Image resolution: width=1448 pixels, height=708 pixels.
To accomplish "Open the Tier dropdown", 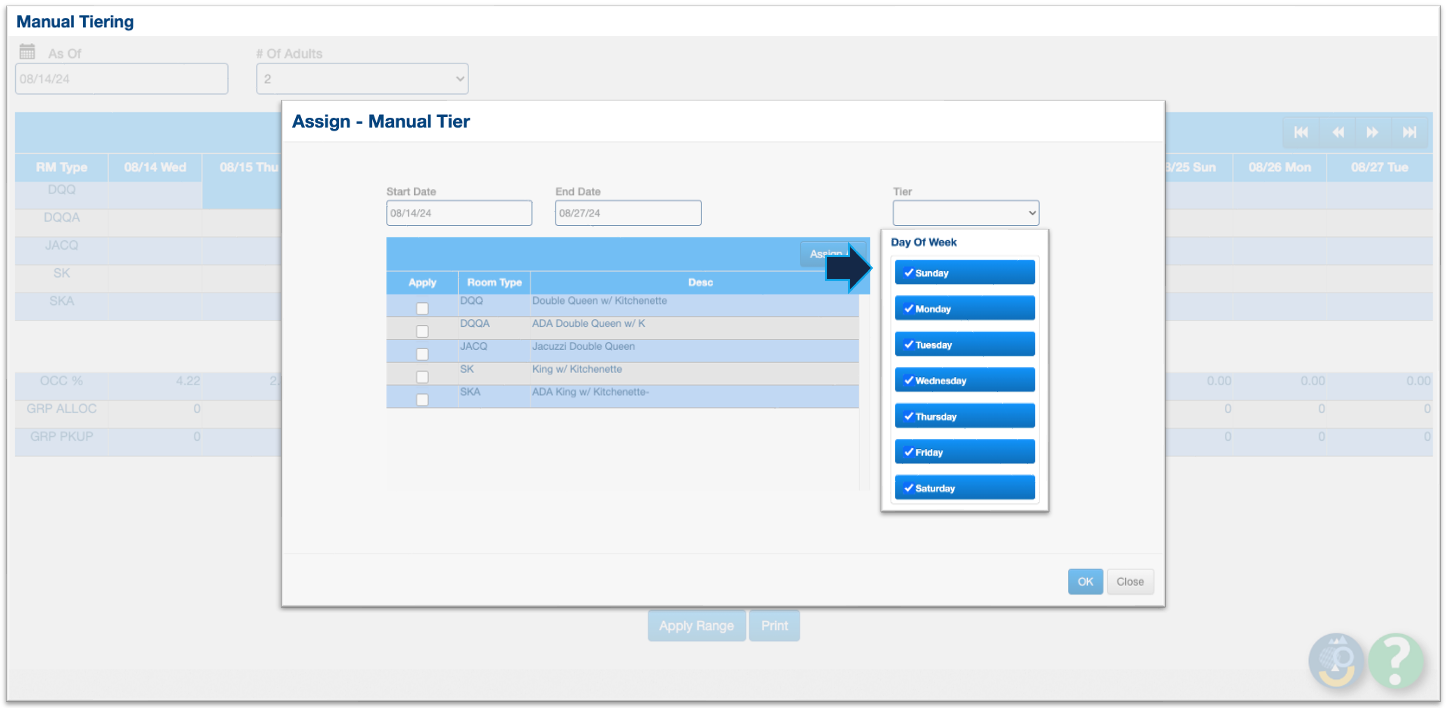I will [x=965, y=213].
